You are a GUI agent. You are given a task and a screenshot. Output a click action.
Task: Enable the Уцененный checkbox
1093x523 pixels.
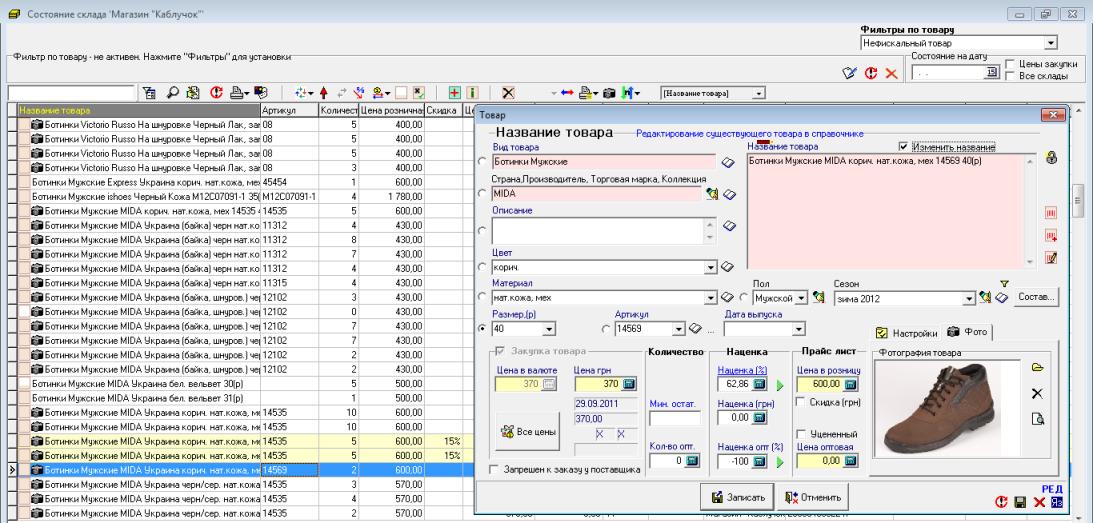pyautogui.click(x=801, y=432)
